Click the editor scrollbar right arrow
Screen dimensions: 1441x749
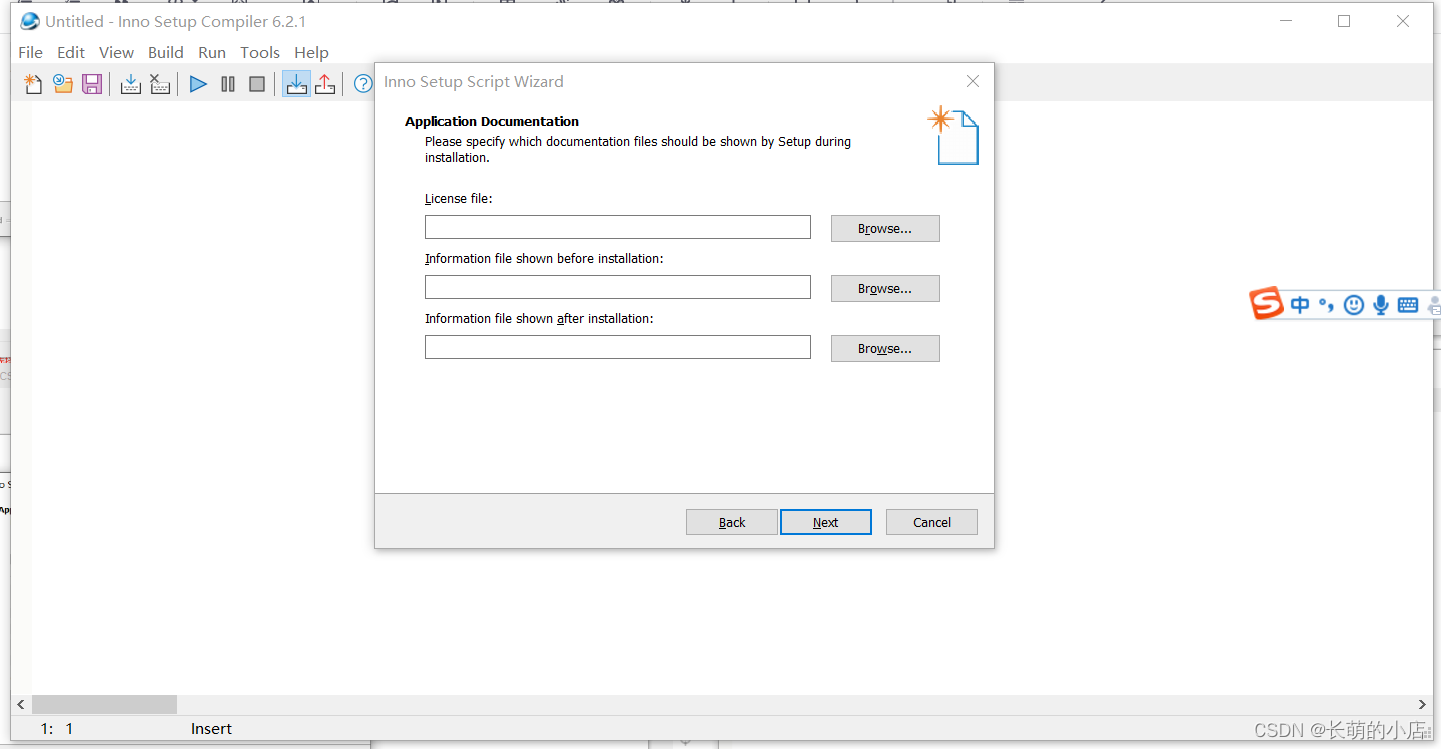click(x=1423, y=704)
